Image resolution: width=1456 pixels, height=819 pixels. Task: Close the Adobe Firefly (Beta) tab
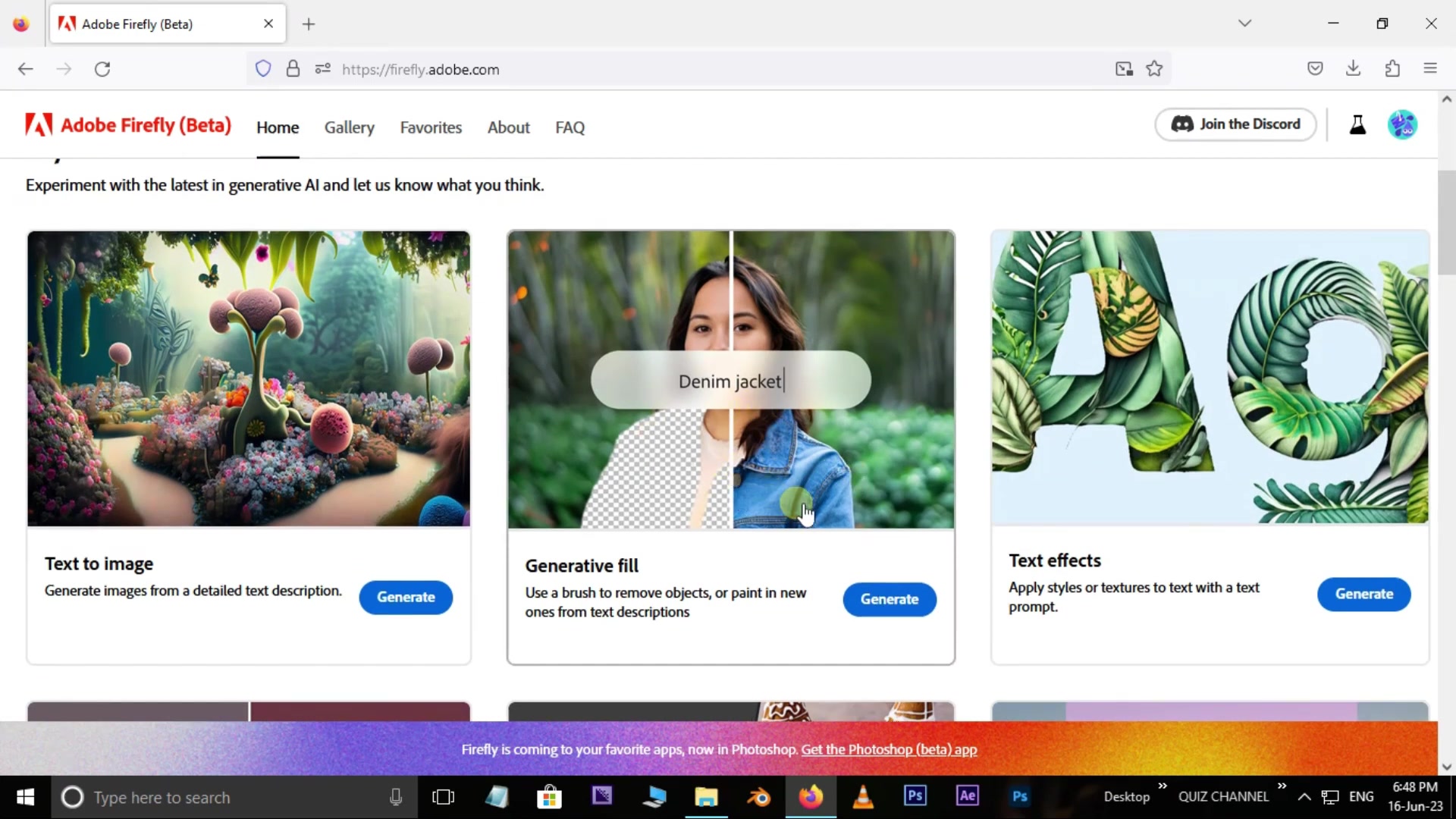point(268,24)
